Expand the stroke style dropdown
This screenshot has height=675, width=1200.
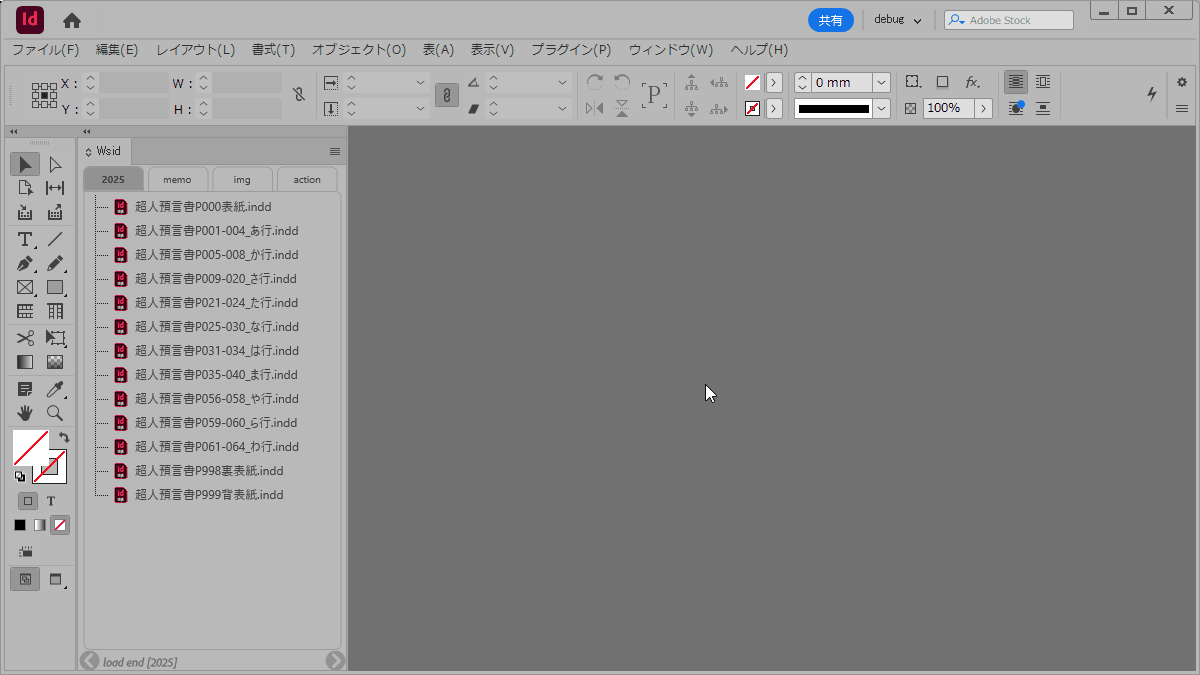pyautogui.click(x=881, y=108)
